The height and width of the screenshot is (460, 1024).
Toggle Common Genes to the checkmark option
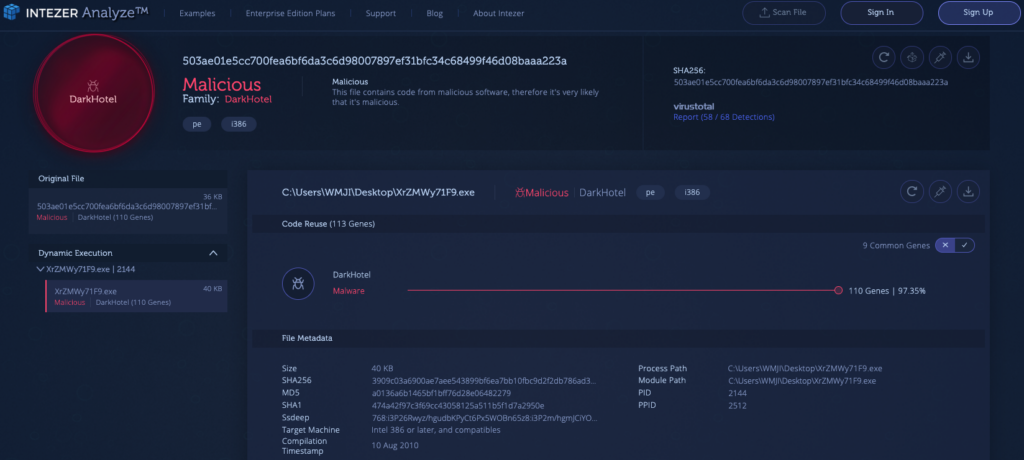tap(964, 245)
